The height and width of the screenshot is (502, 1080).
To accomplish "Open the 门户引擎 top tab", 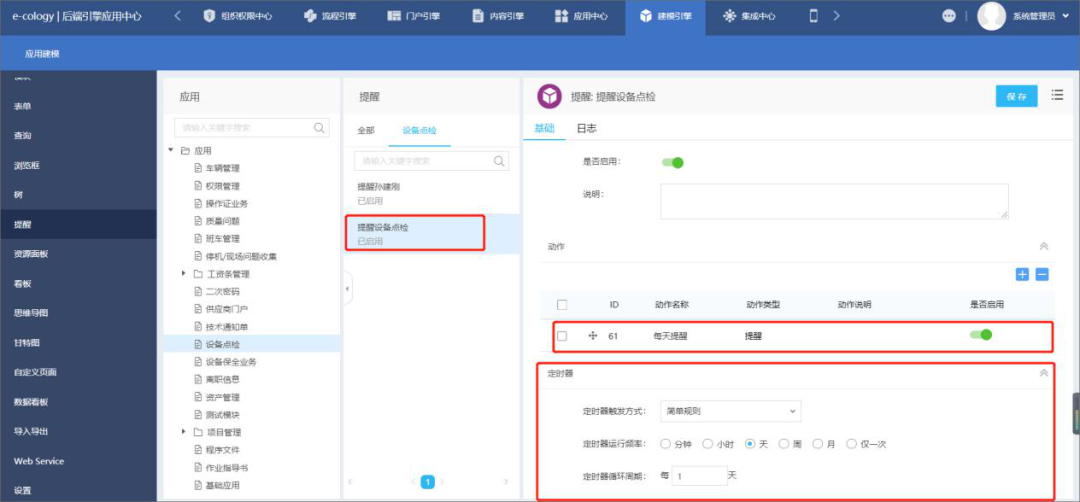I will (413, 16).
